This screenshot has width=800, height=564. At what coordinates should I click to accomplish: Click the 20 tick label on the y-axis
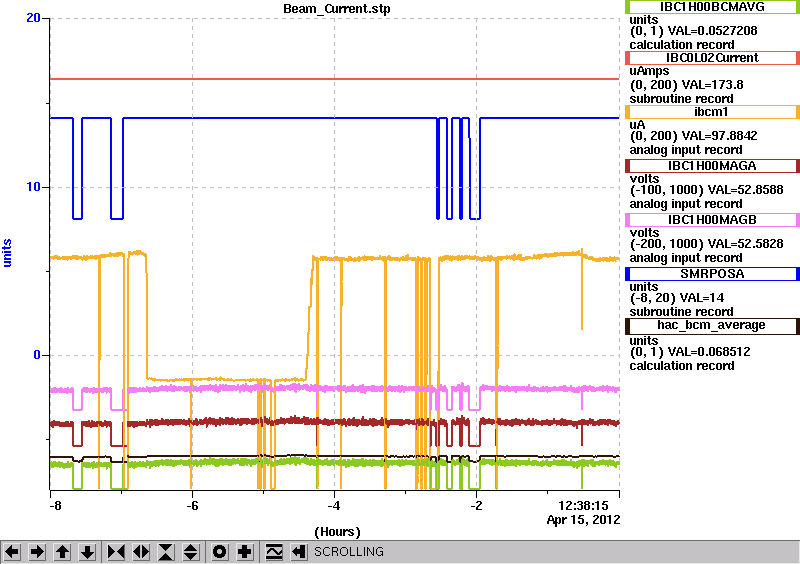coord(33,18)
